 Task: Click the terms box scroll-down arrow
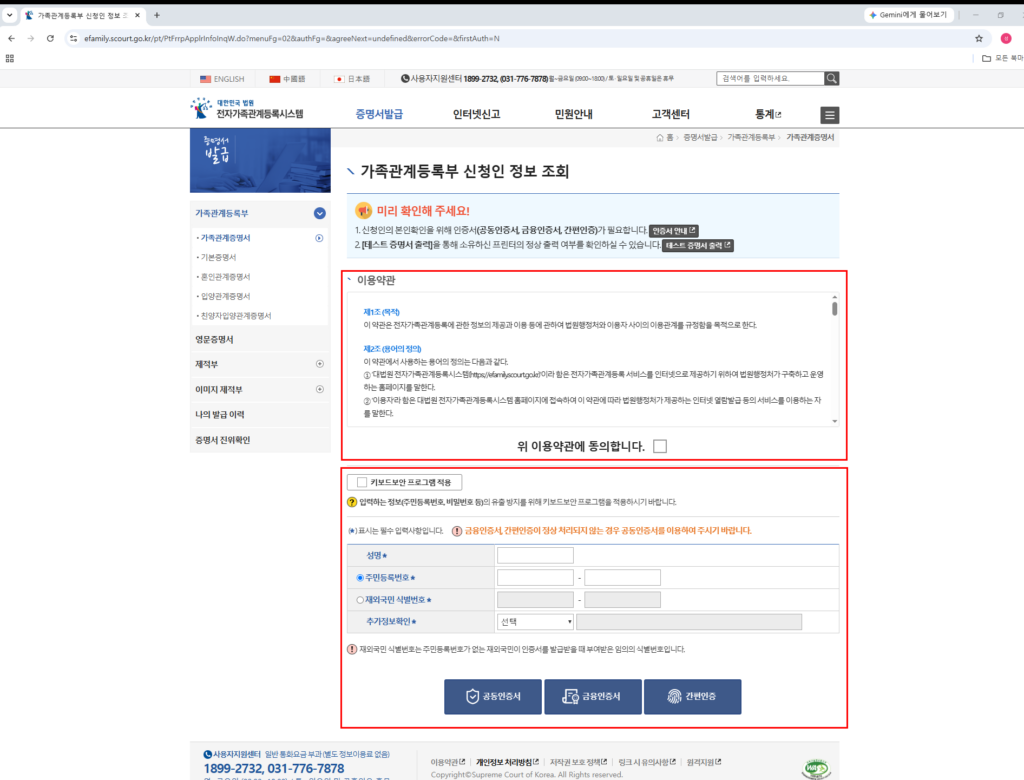(835, 421)
